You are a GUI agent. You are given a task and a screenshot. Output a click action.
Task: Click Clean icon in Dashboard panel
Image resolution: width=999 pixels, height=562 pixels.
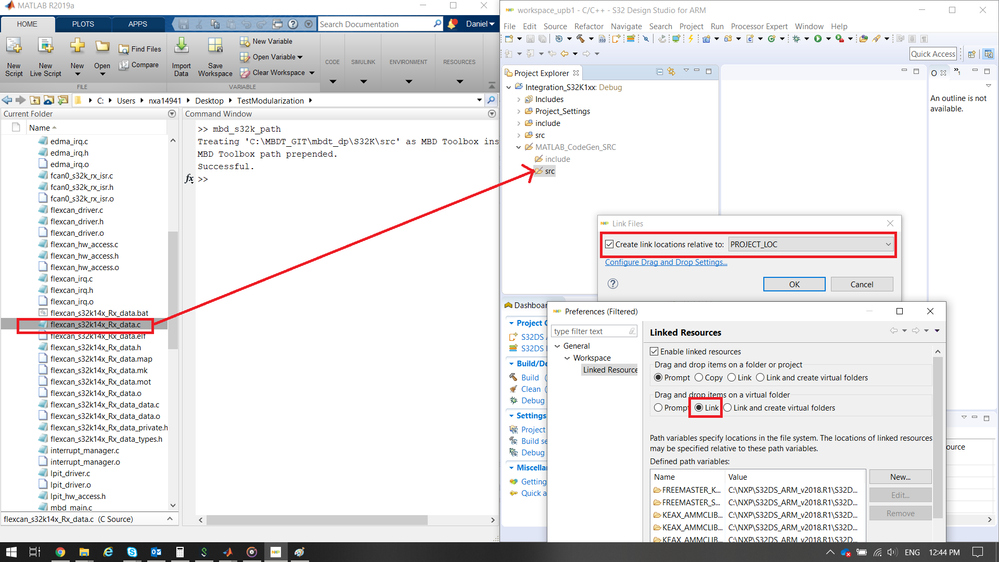pos(514,389)
